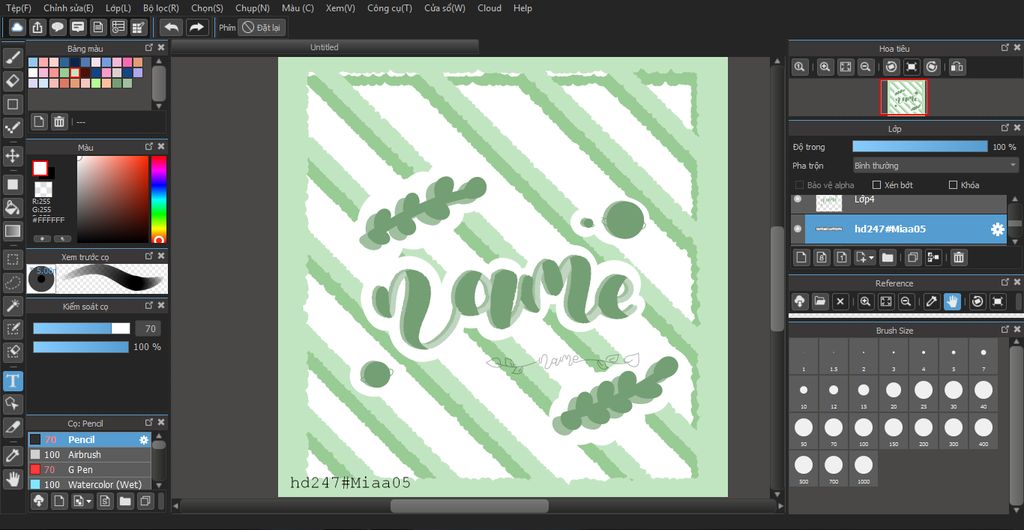Screen dimensions: 1024x530
Task: Undock the Lớp panel
Action: pos(1004,129)
